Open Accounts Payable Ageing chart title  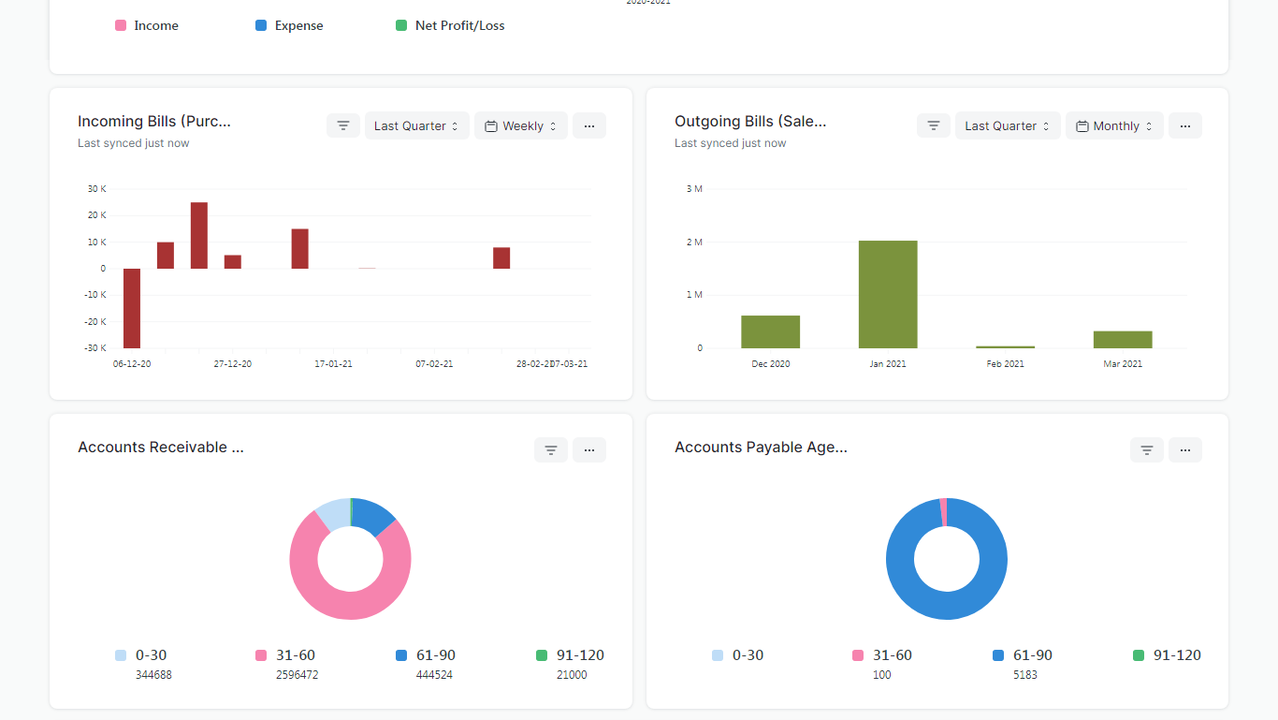[760, 447]
